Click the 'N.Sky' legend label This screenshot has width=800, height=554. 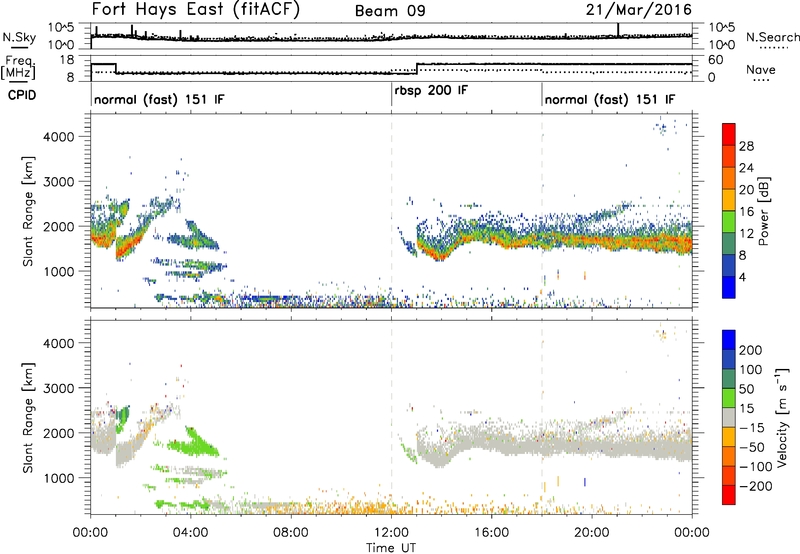(x=19, y=37)
